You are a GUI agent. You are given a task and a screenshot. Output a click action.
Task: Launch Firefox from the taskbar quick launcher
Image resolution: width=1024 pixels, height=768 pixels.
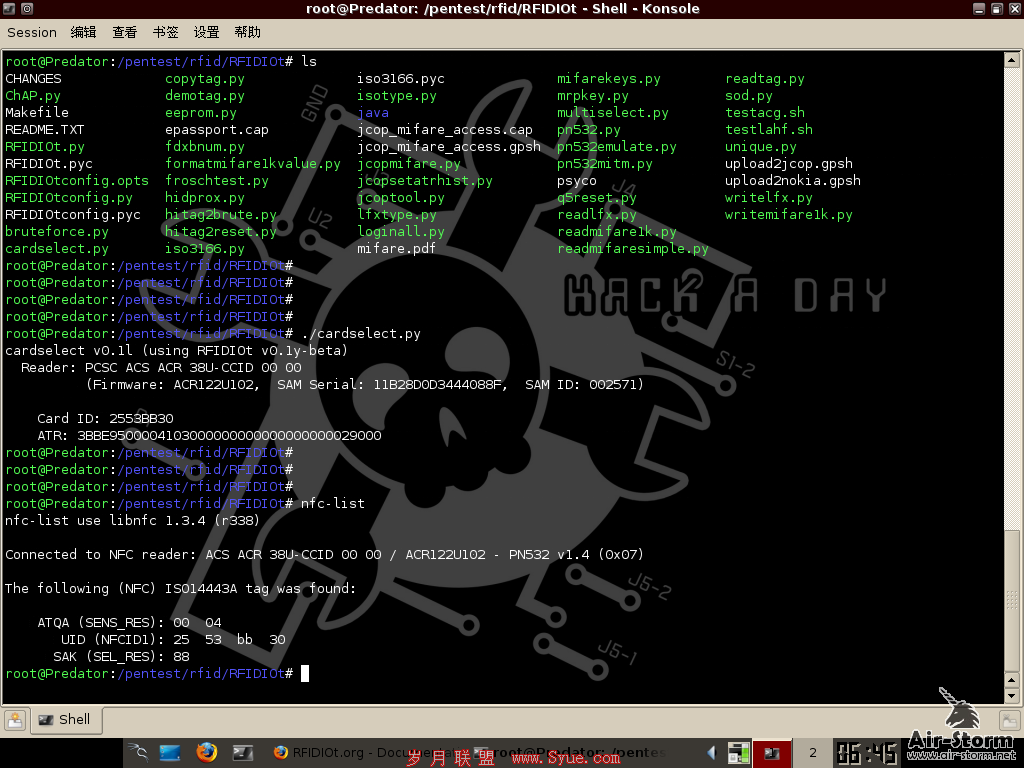point(206,752)
